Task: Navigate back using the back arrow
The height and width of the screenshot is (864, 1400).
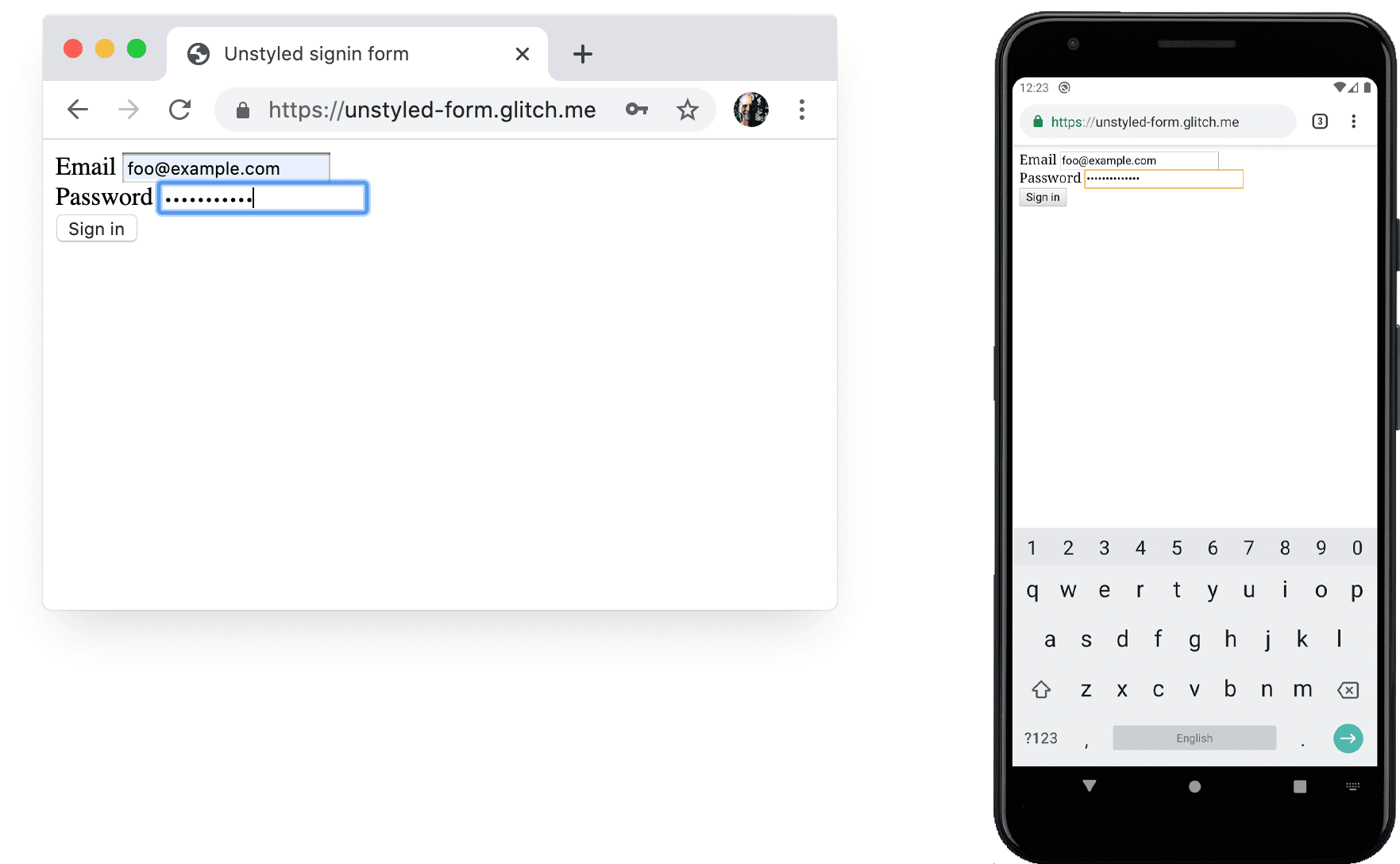Action: [77, 110]
